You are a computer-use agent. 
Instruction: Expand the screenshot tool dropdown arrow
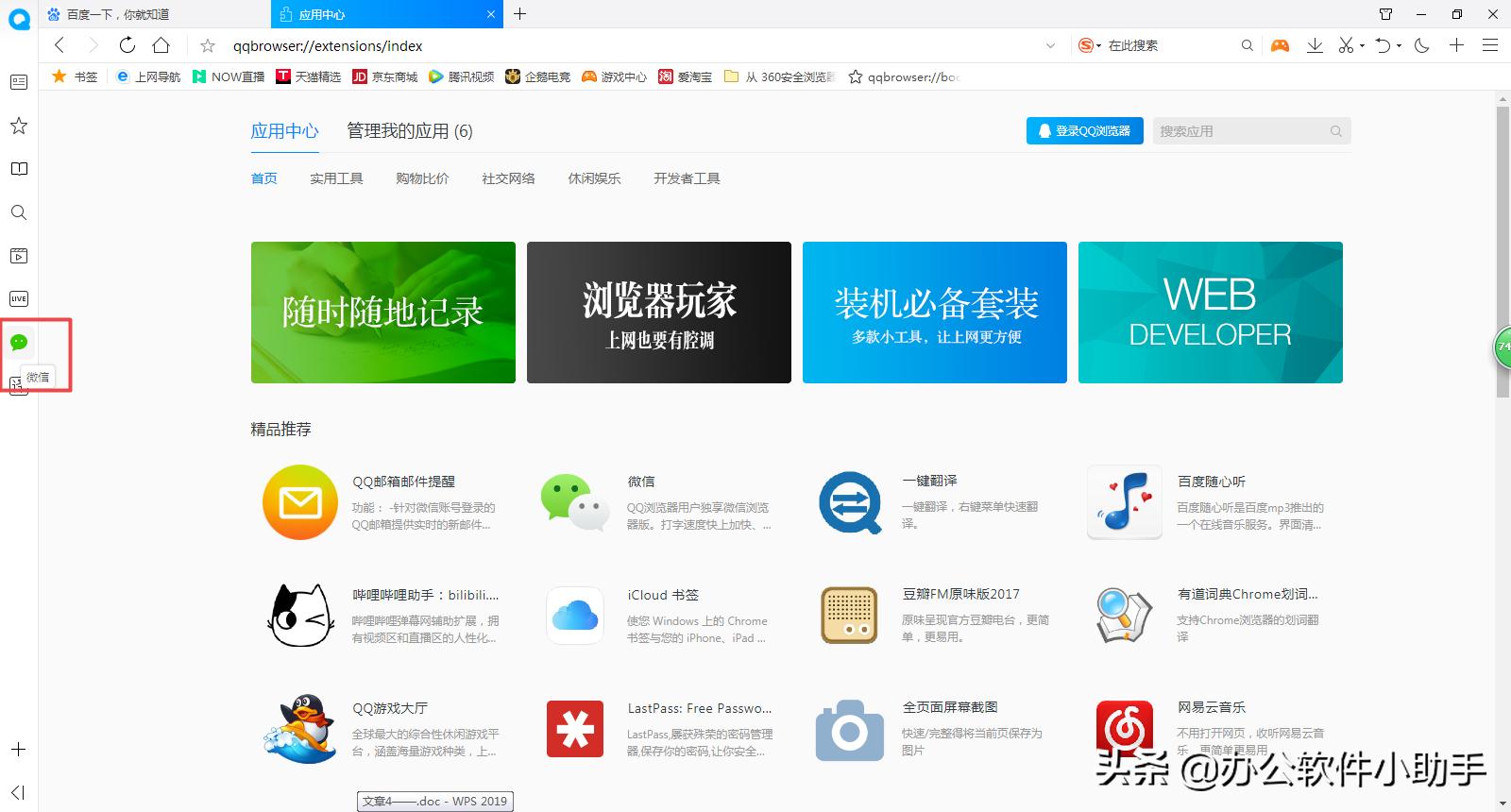(x=1362, y=45)
